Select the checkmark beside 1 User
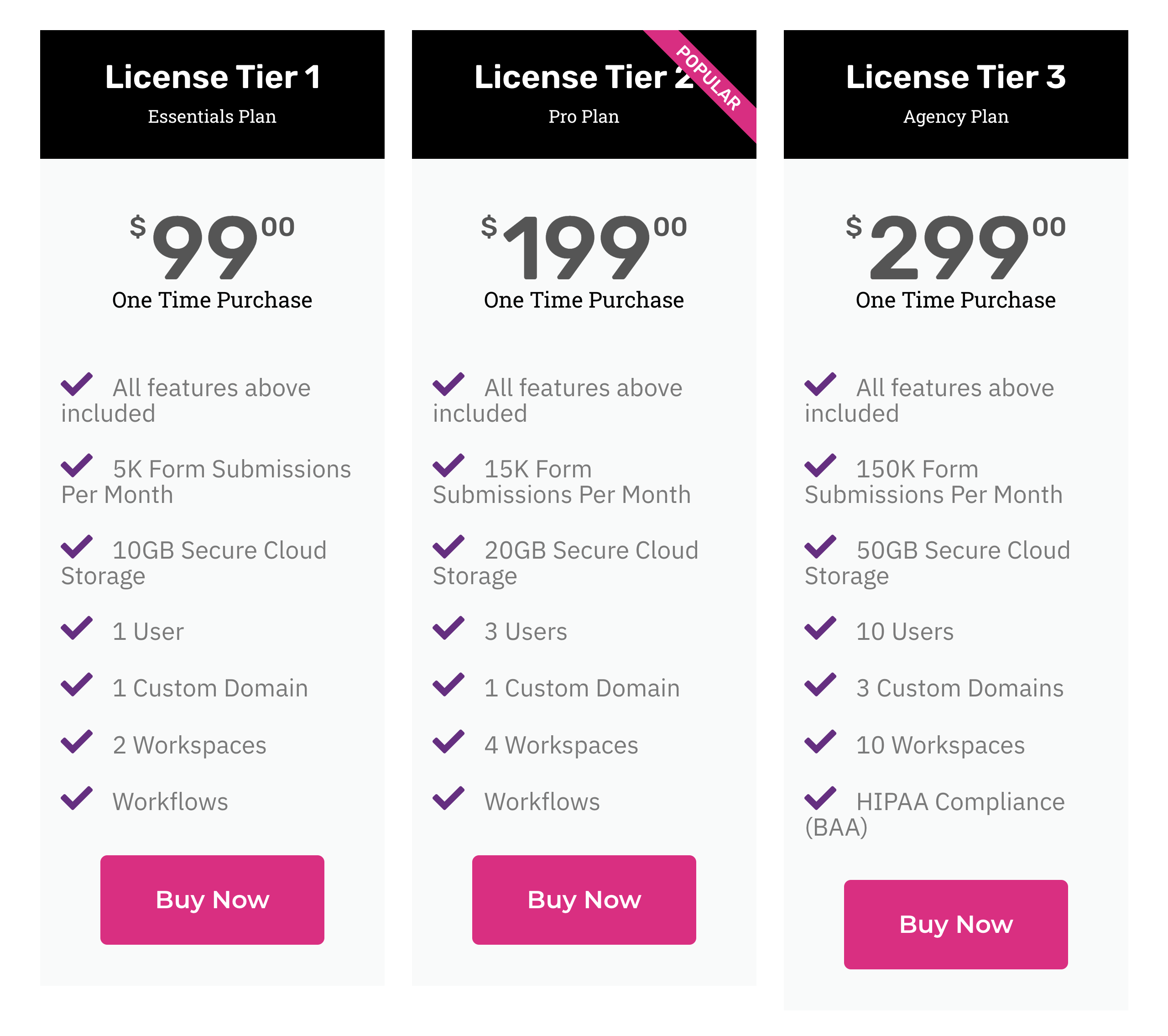Screen dimensions: 1168x1036 click(77, 628)
